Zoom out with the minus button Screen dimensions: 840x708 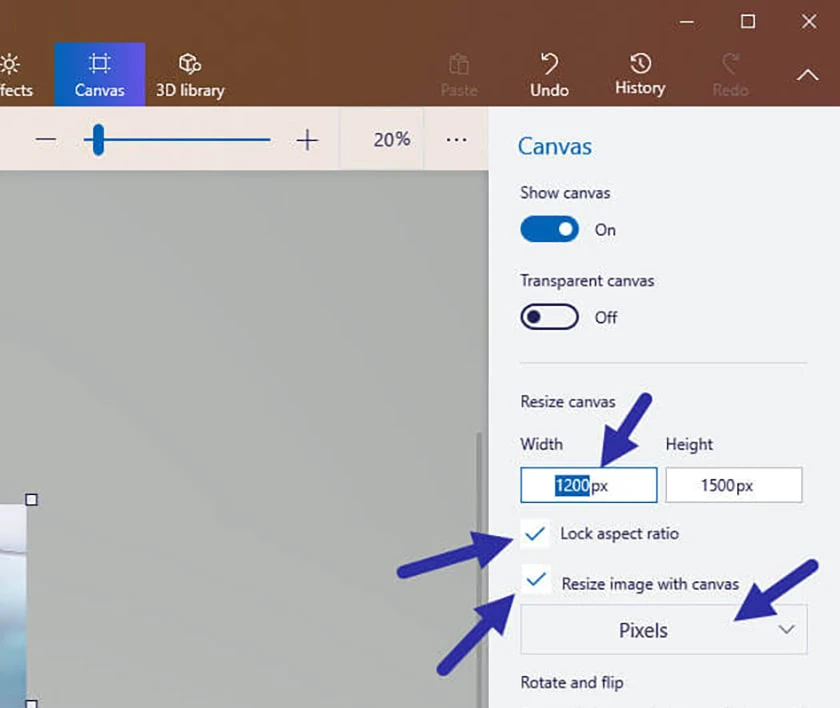point(46,140)
